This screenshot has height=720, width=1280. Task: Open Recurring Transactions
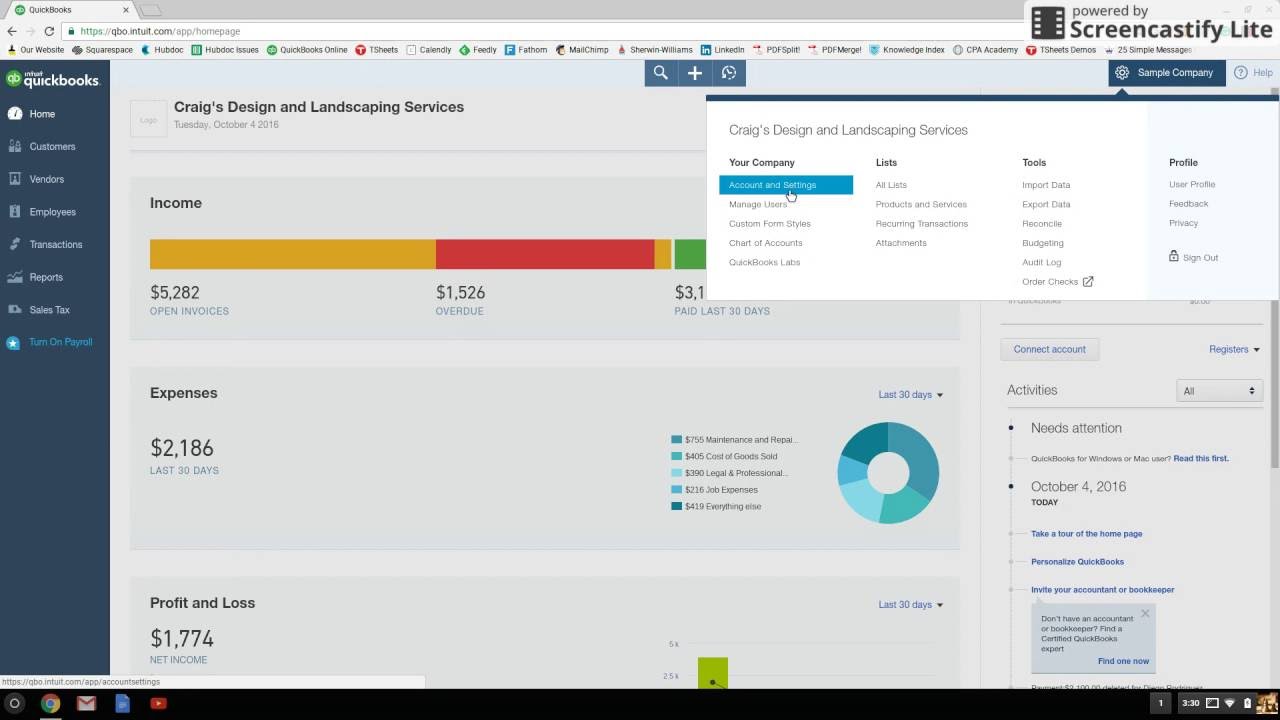click(922, 224)
